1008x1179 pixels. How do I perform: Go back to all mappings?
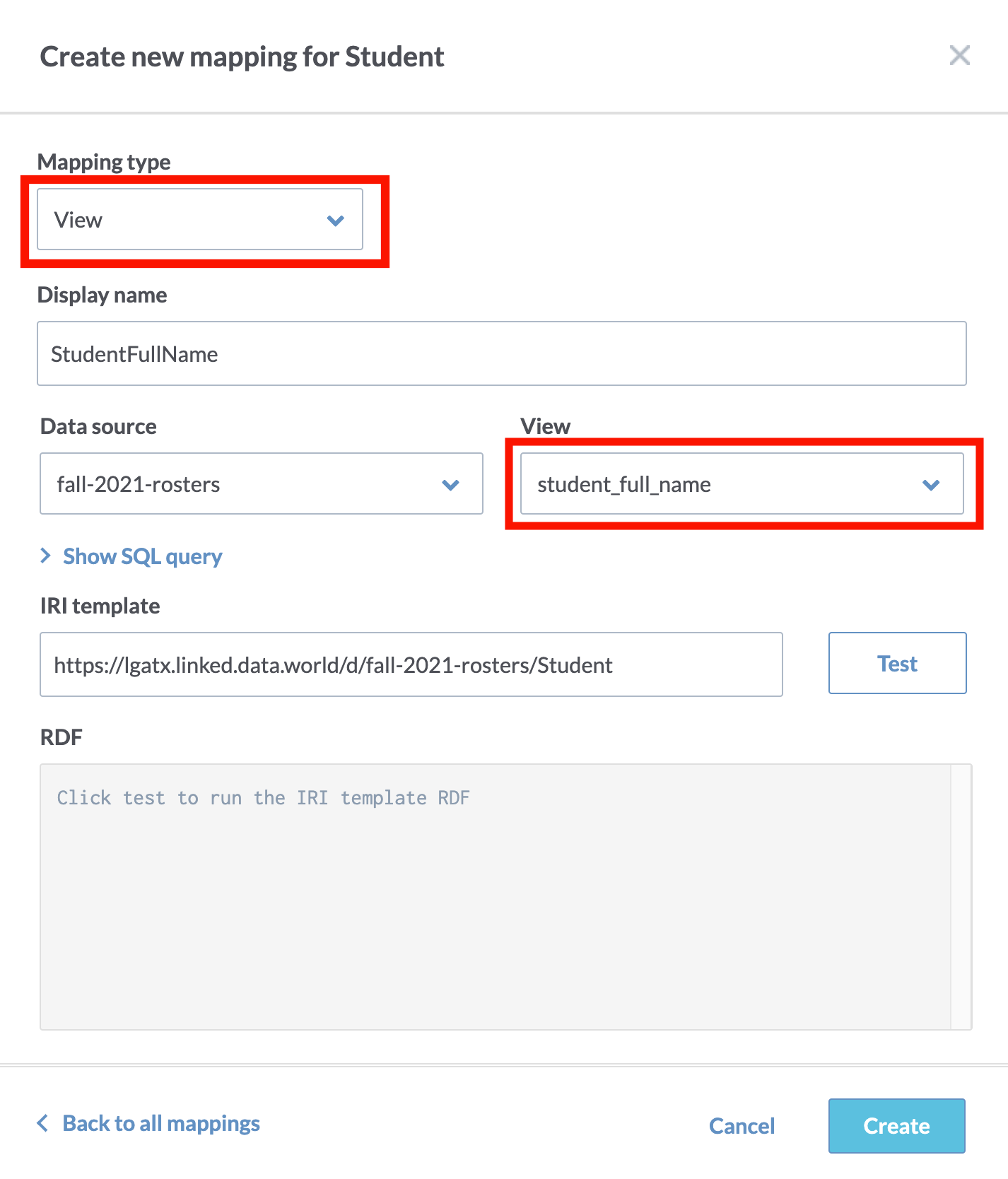(x=148, y=1123)
